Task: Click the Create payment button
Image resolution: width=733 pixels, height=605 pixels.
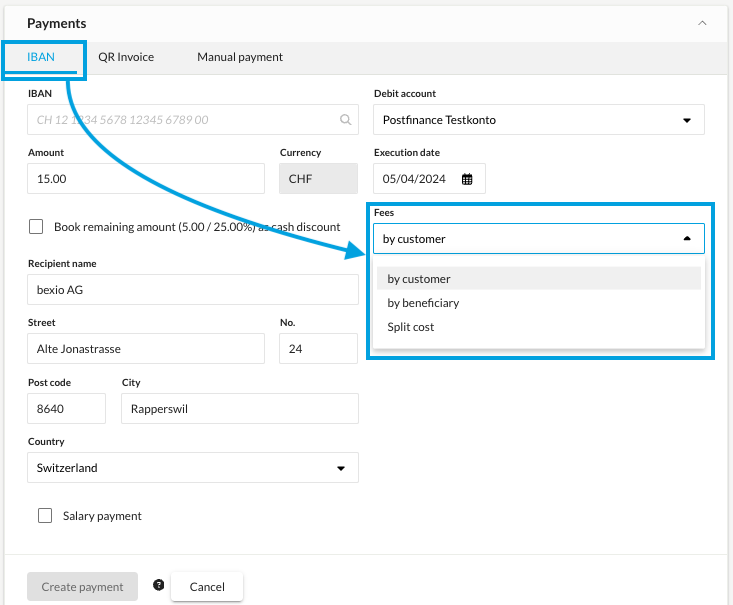Action: 82,587
